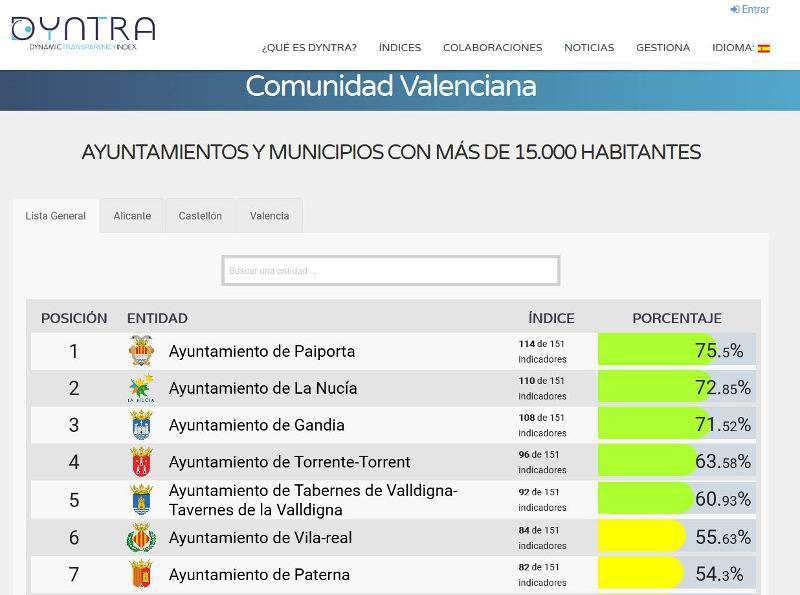Open Ayuntamiento de La Nucía entry
The width and height of the screenshot is (800, 595).
pyautogui.click(x=263, y=388)
